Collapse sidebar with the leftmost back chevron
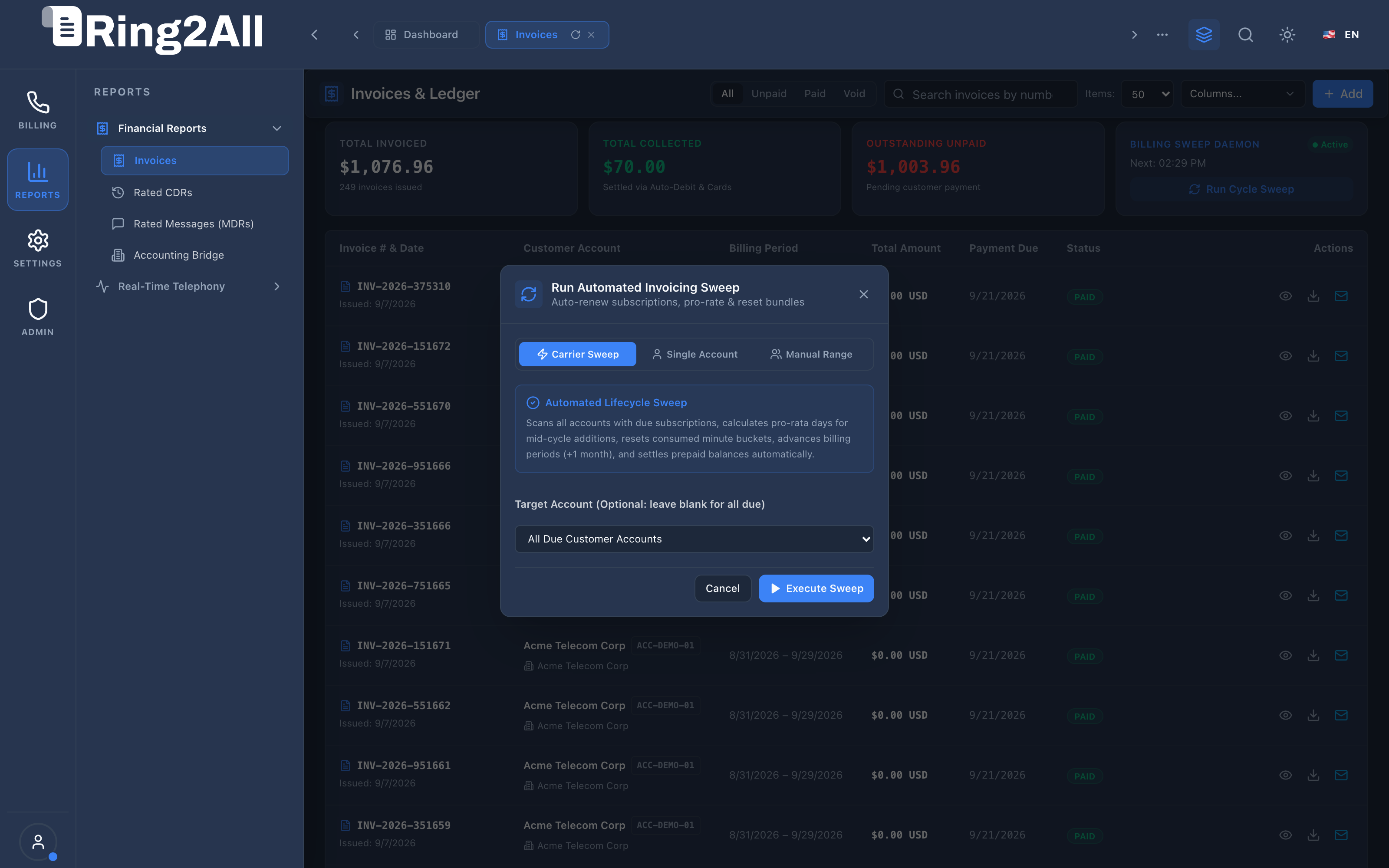1389x868 pixels. point(315,34)
